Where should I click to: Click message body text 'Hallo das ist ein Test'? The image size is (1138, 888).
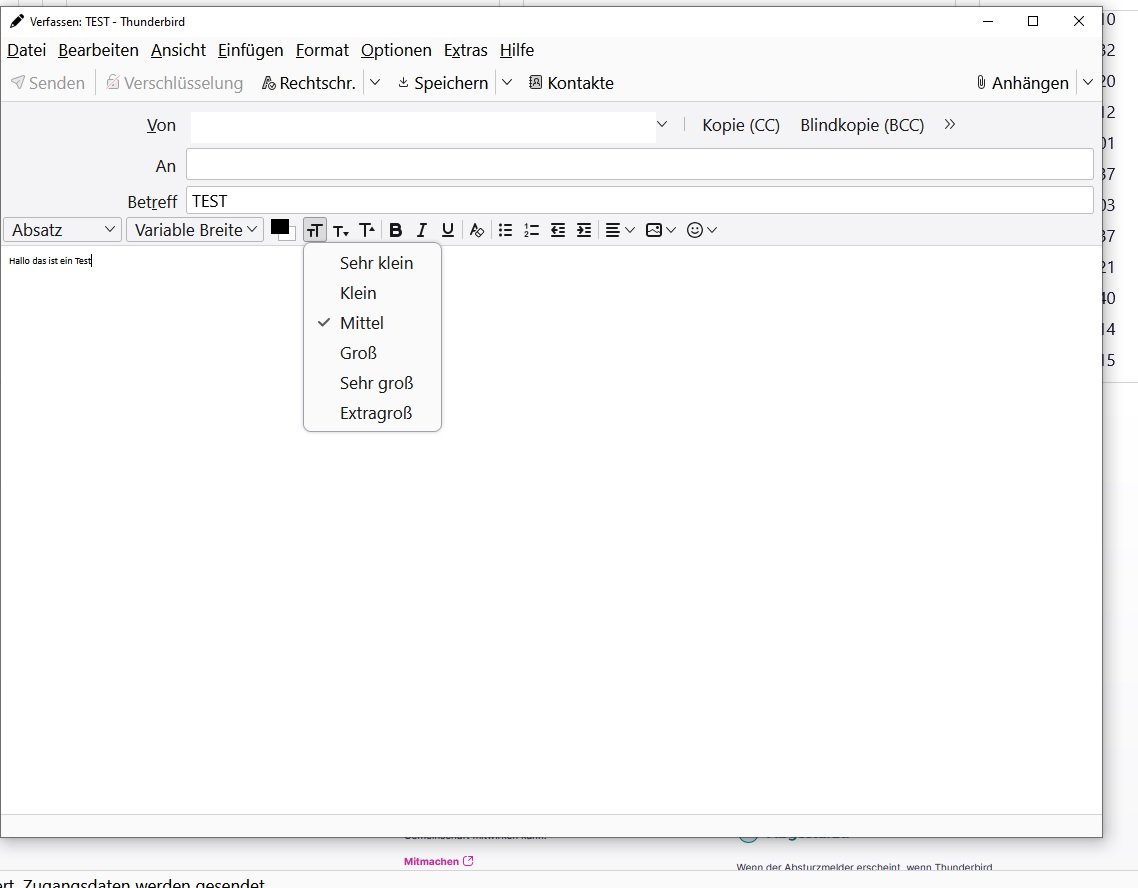click(50, 261)
